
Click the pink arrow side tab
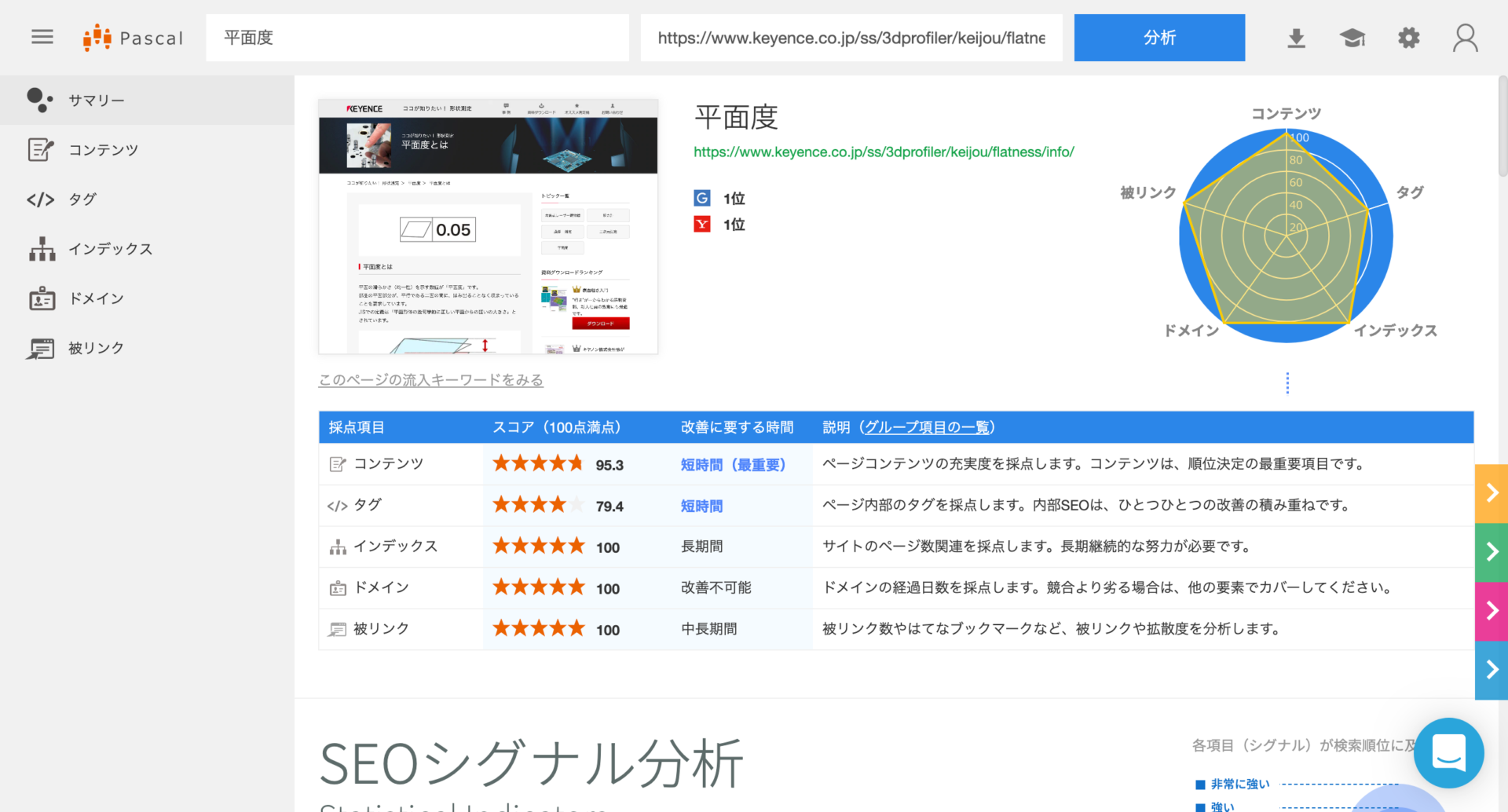pos(1492,611)
